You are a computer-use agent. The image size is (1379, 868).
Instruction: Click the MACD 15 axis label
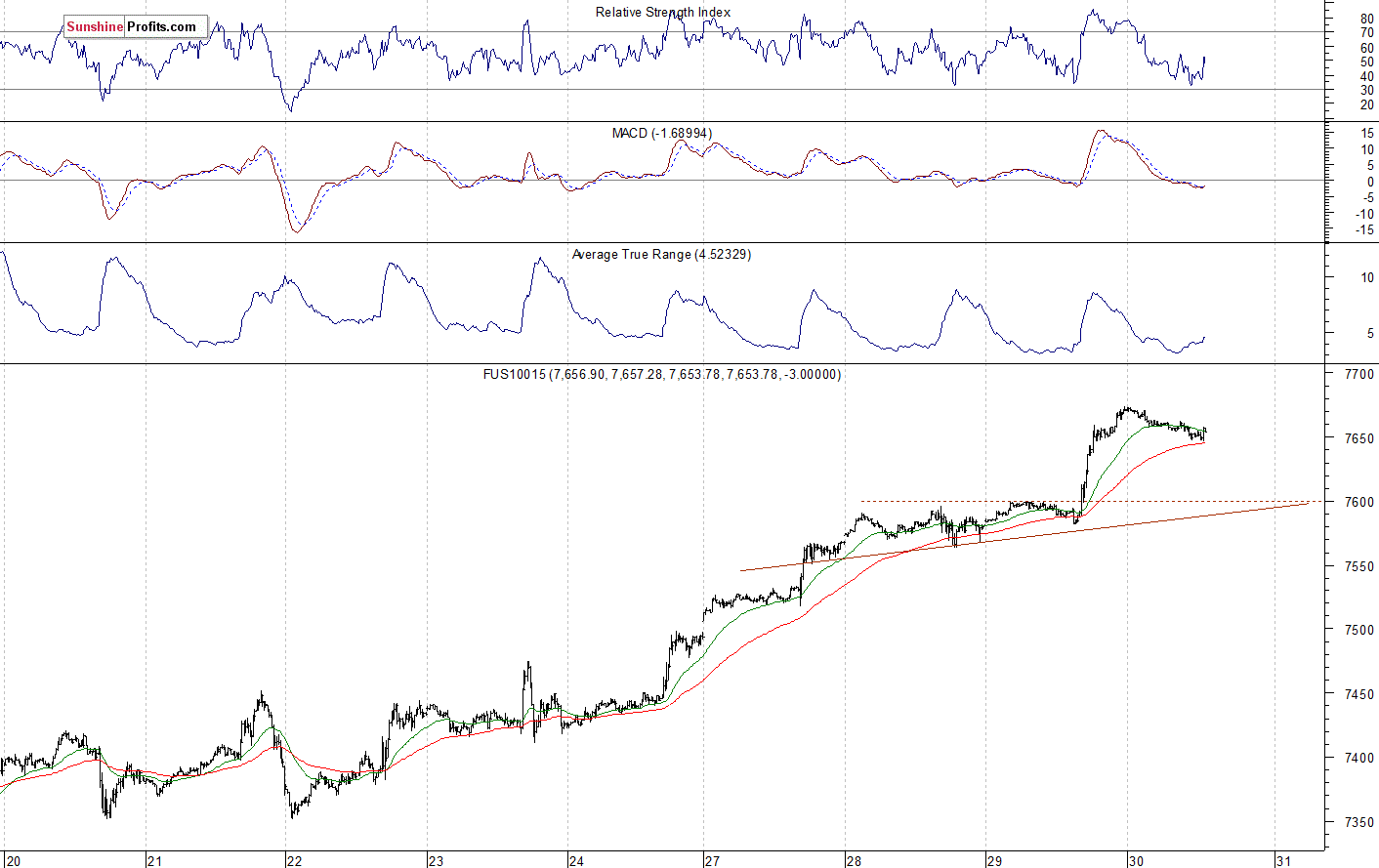1367,134
